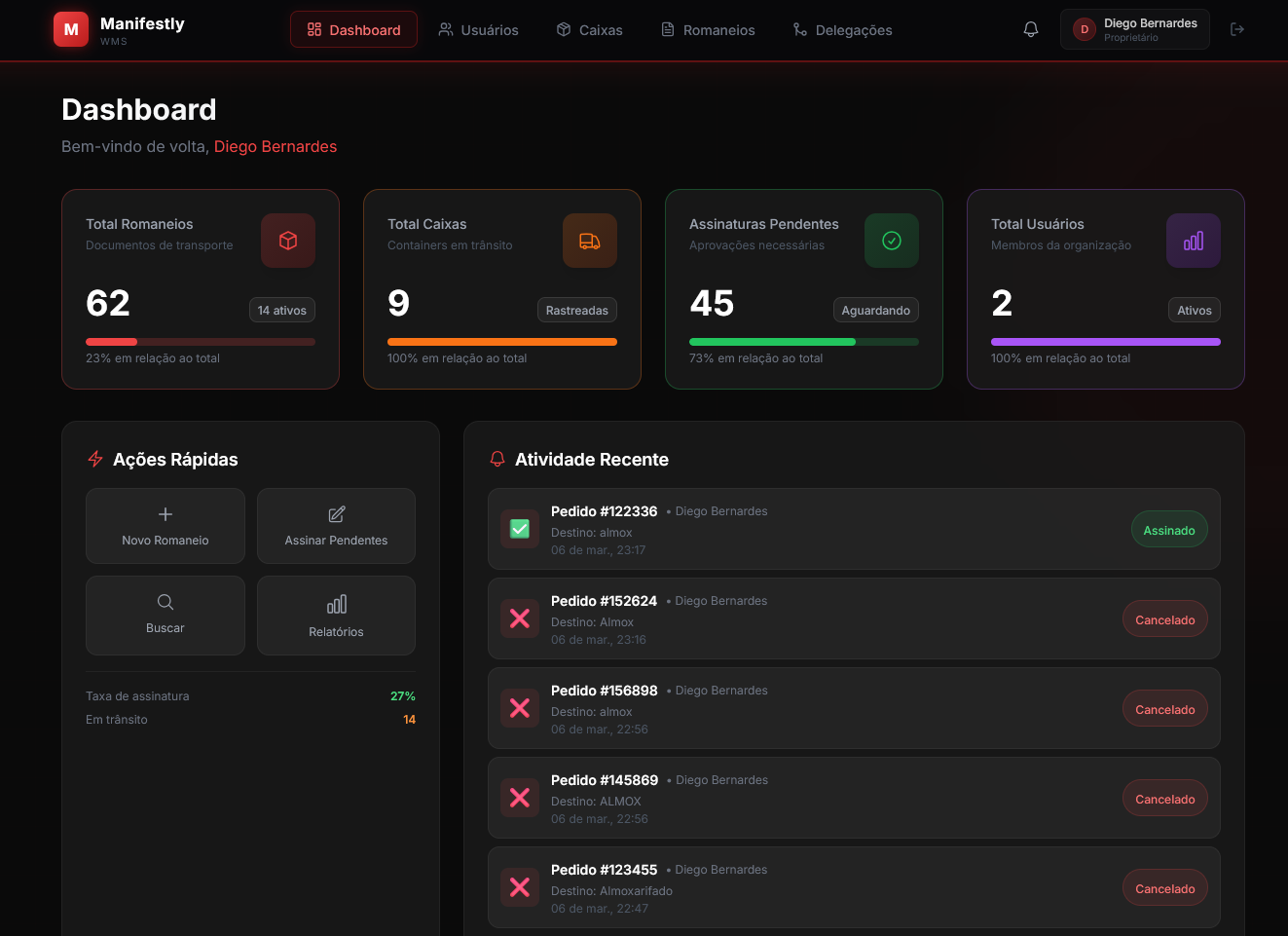
Task: Click the green Assinaturas progress bar
Action: click(x=804, y=342)
